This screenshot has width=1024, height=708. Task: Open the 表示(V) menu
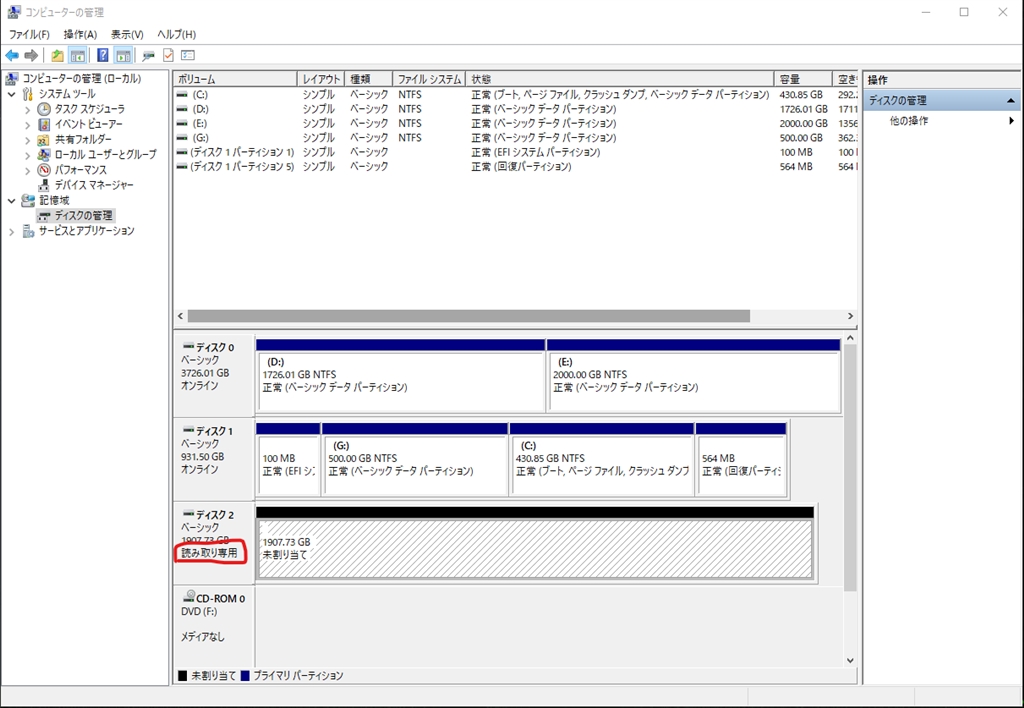click(x=127, y=34)
